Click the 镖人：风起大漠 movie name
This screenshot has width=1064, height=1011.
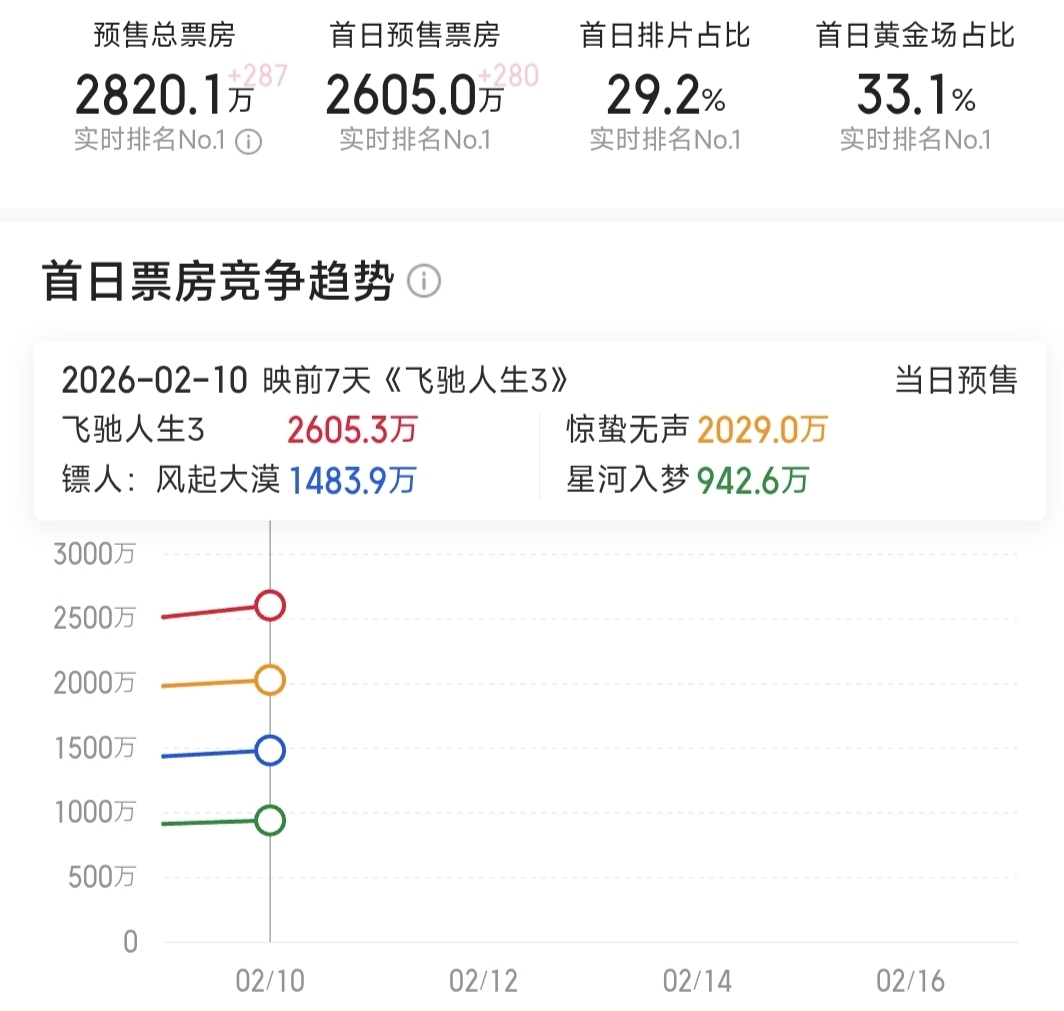pyautogui.click(x=170, y=480)
